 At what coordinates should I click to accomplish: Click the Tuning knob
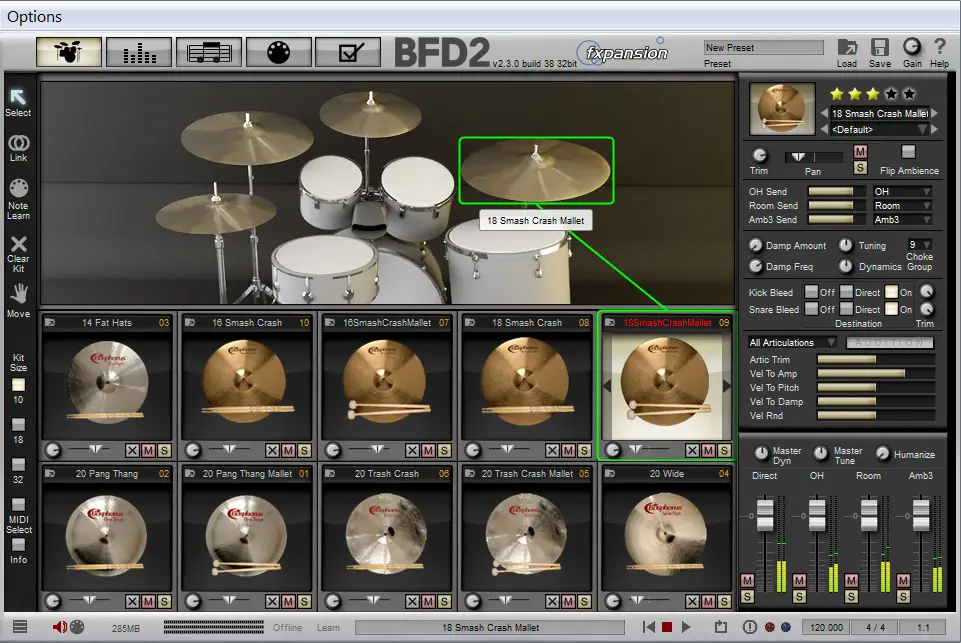pyautogui.click(x=846, y=245)
